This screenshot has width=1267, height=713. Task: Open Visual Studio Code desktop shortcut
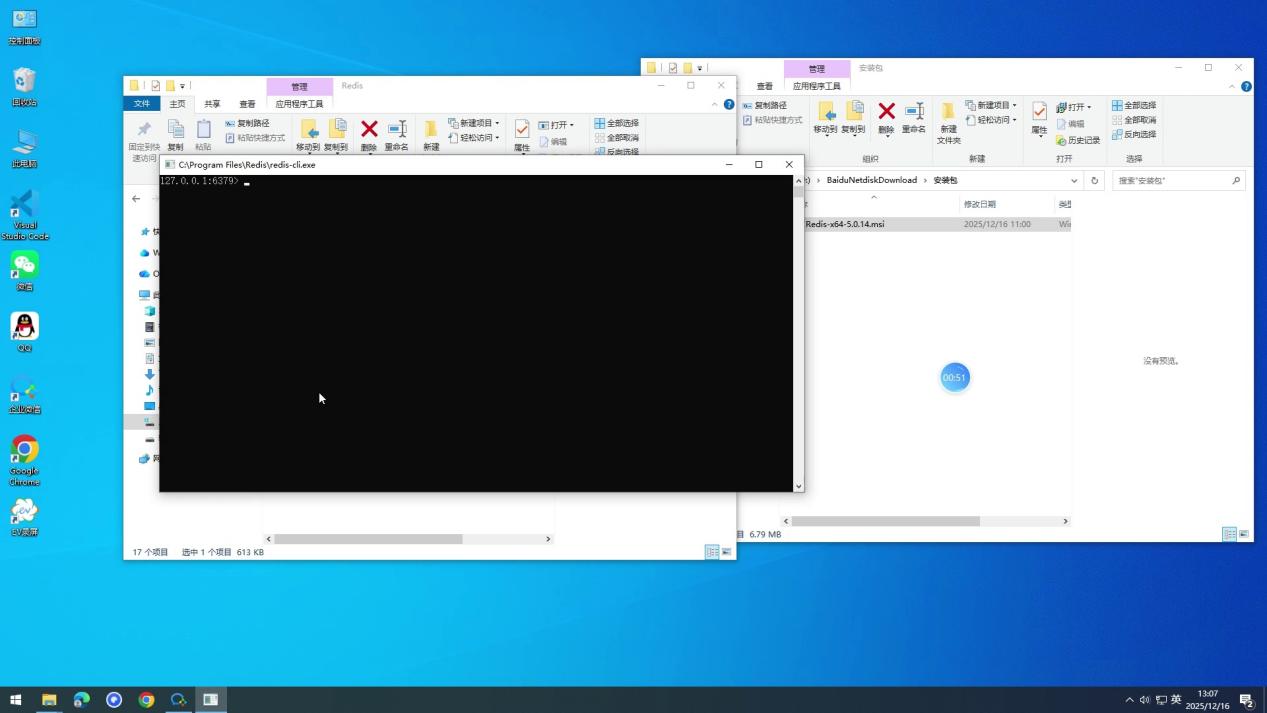tap(24, 214)
